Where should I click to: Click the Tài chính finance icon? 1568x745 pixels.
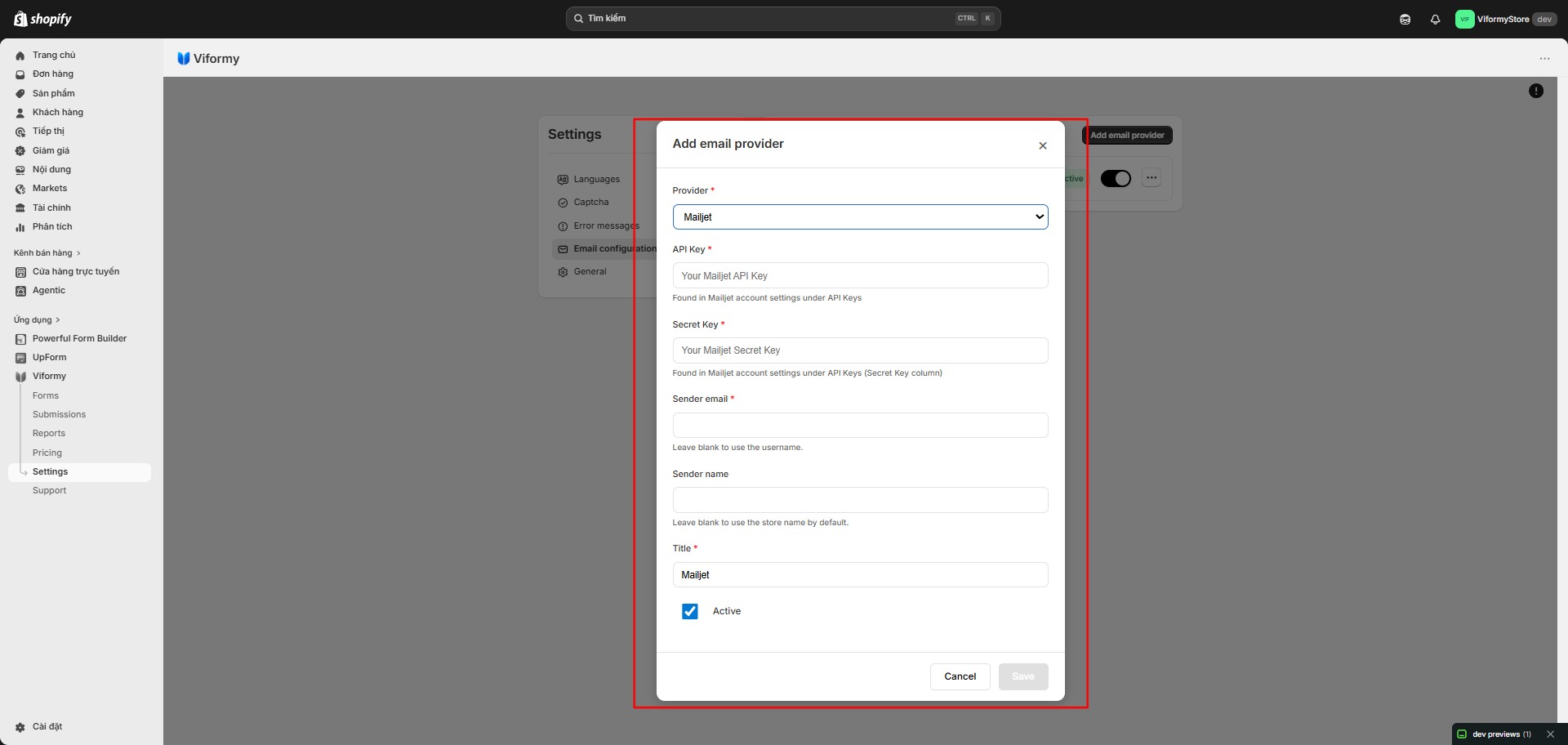coord(20,208)
